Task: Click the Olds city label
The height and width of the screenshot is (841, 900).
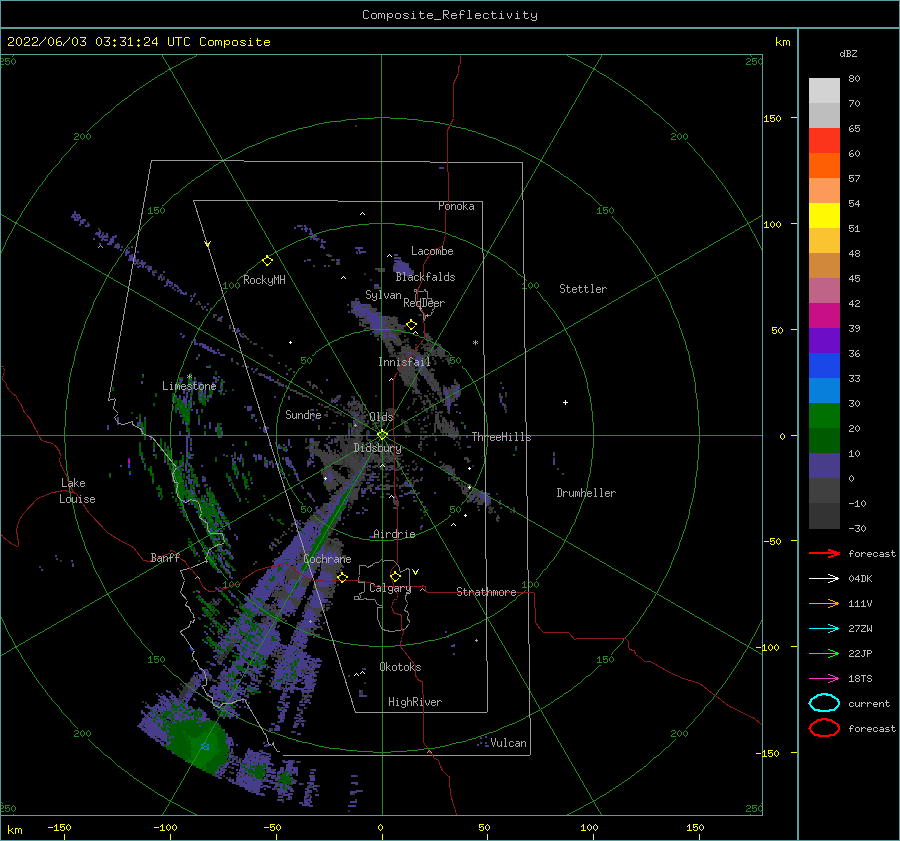Action: click(x=381, y=417)
